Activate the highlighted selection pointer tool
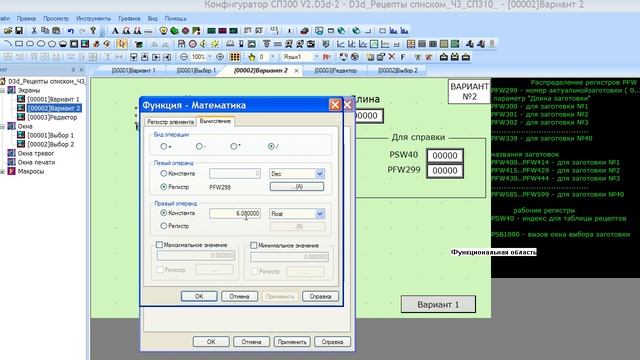This screenshot has height=360, width=640. coord(122,44)
